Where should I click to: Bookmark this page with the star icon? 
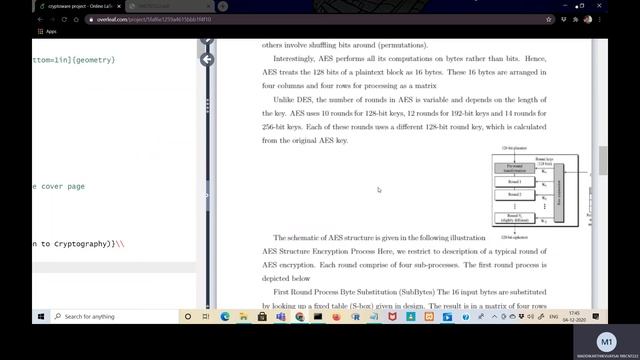[549, 19]
